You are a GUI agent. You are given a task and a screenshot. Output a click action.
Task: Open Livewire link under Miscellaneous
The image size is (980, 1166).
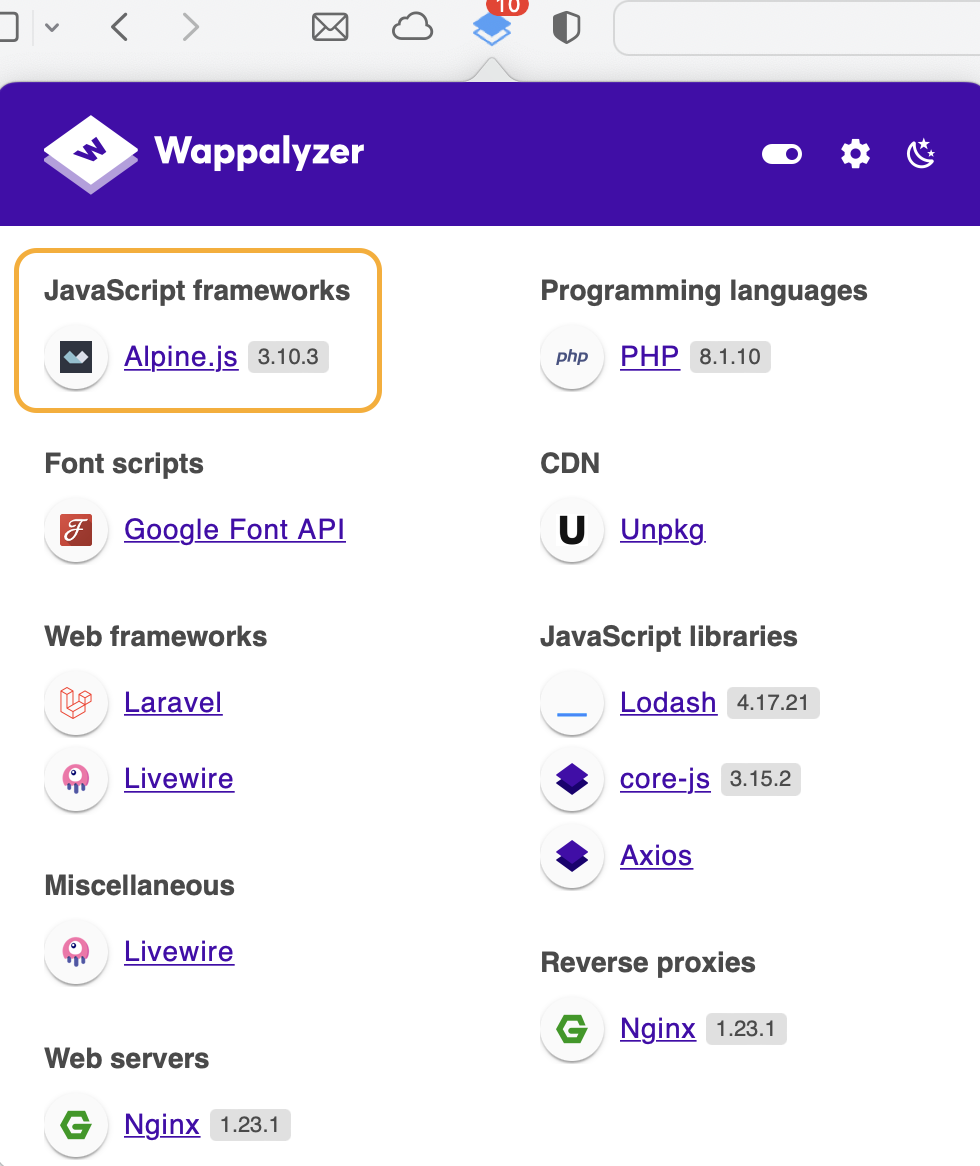178,952
